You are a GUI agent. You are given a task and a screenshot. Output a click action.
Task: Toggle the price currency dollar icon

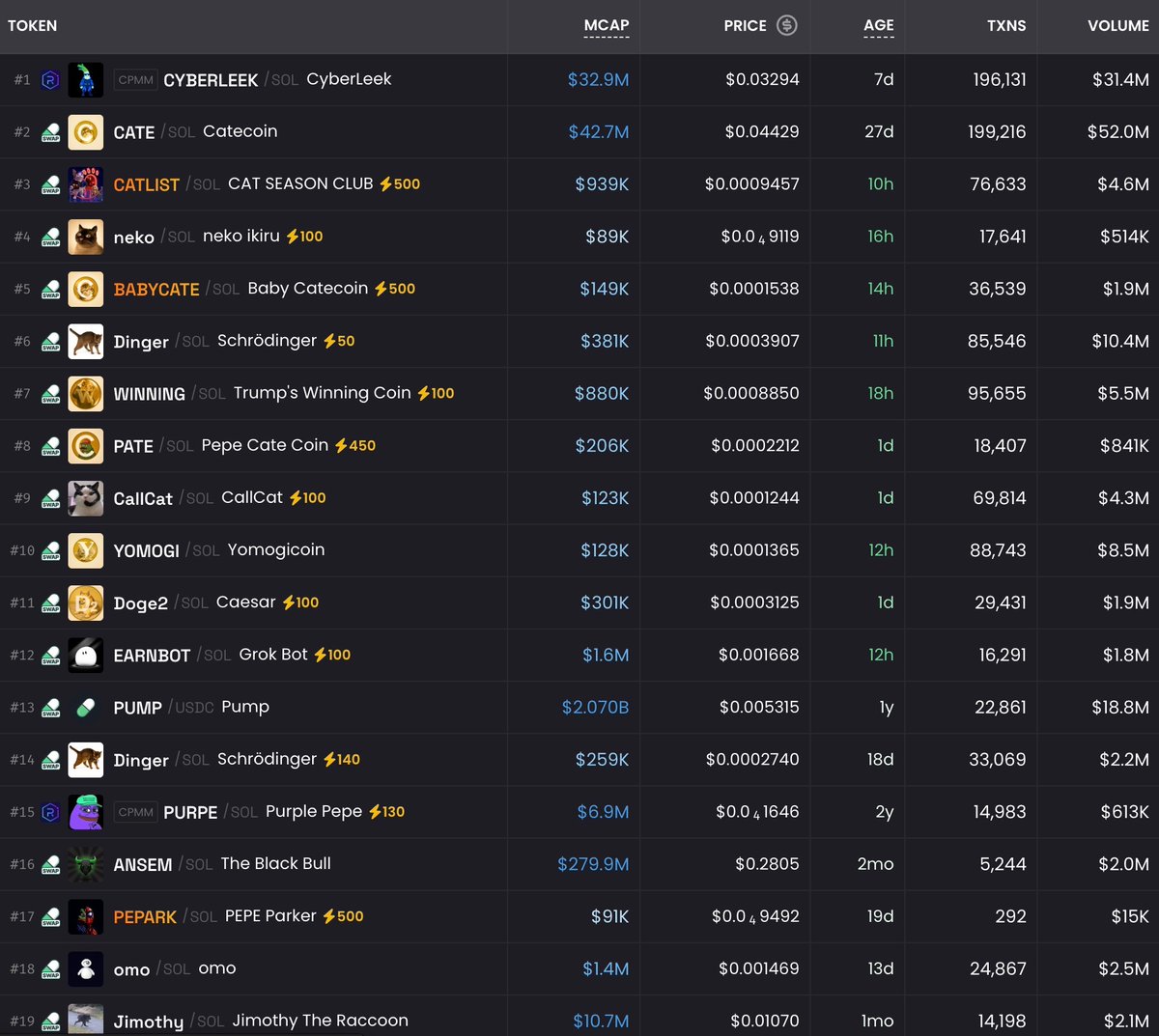[x=787, y=25]
